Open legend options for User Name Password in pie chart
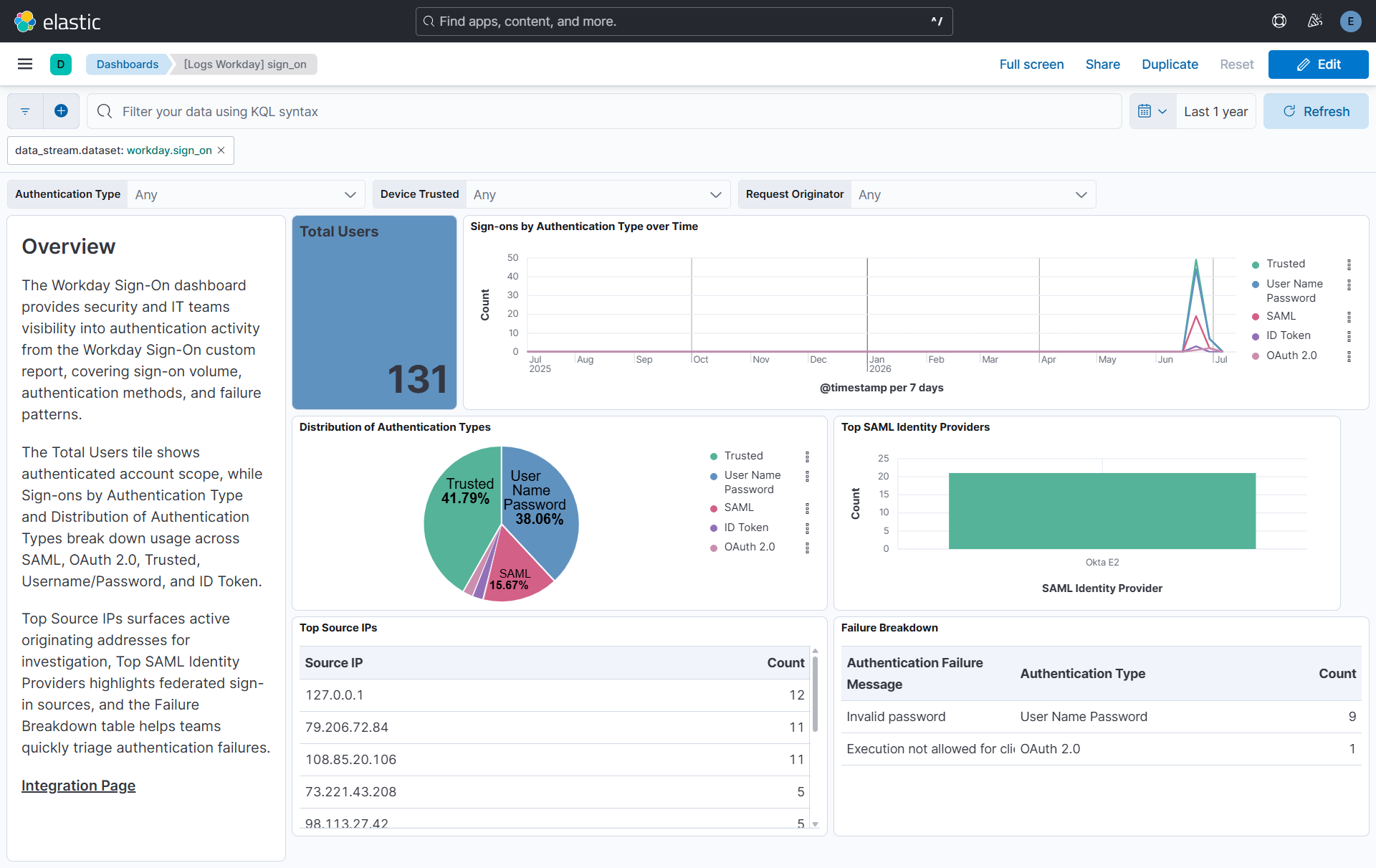 (x=807, y=476)
